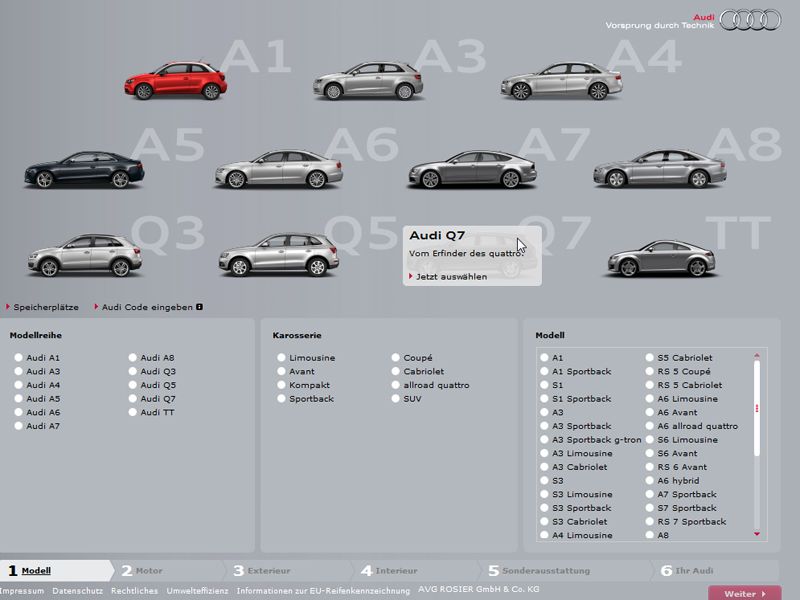Select Sportback under Karosserie

[x=281, y=398]
